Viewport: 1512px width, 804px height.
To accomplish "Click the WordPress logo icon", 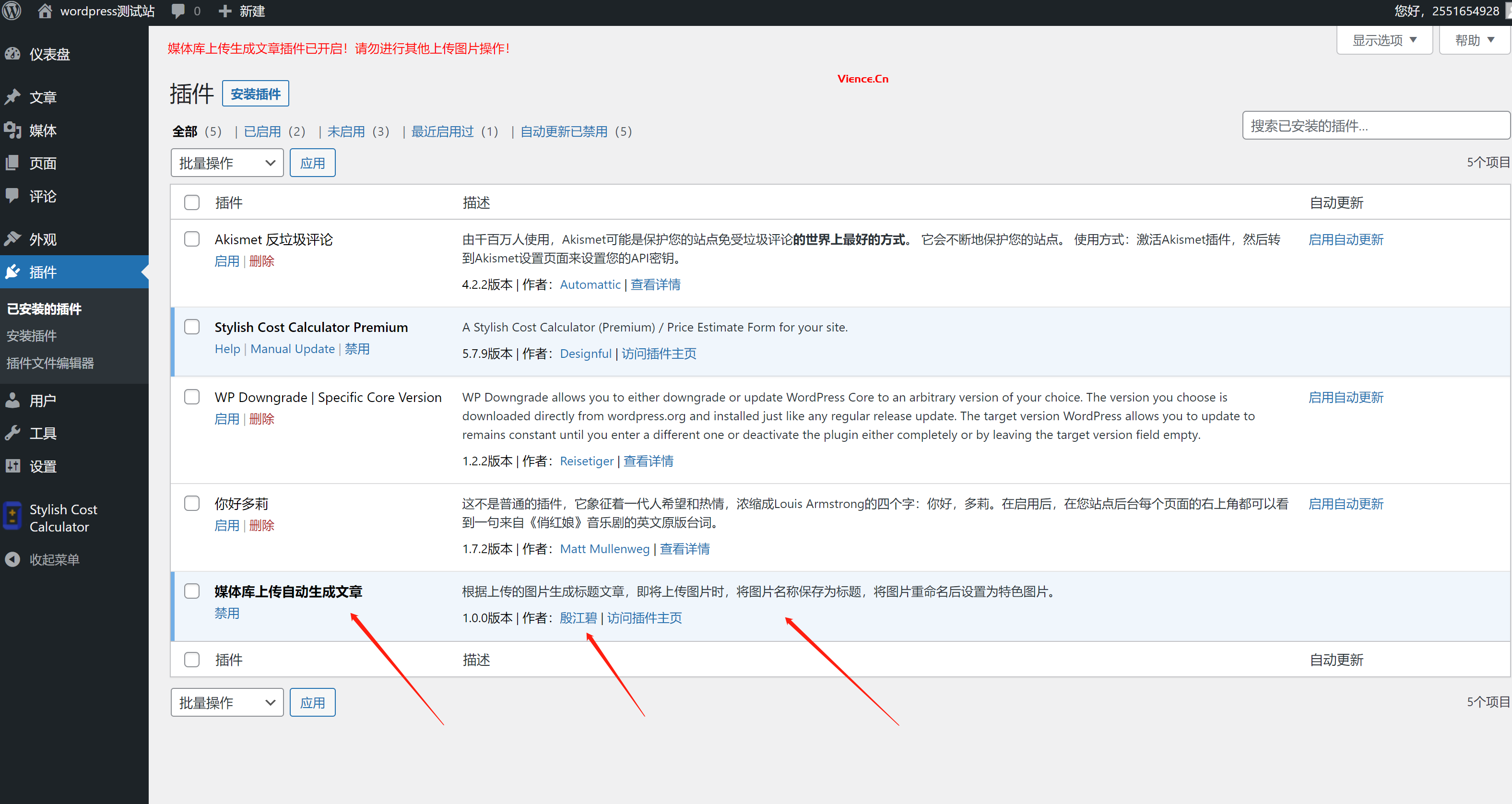I will pyautogui.click(x=12, y=11).
